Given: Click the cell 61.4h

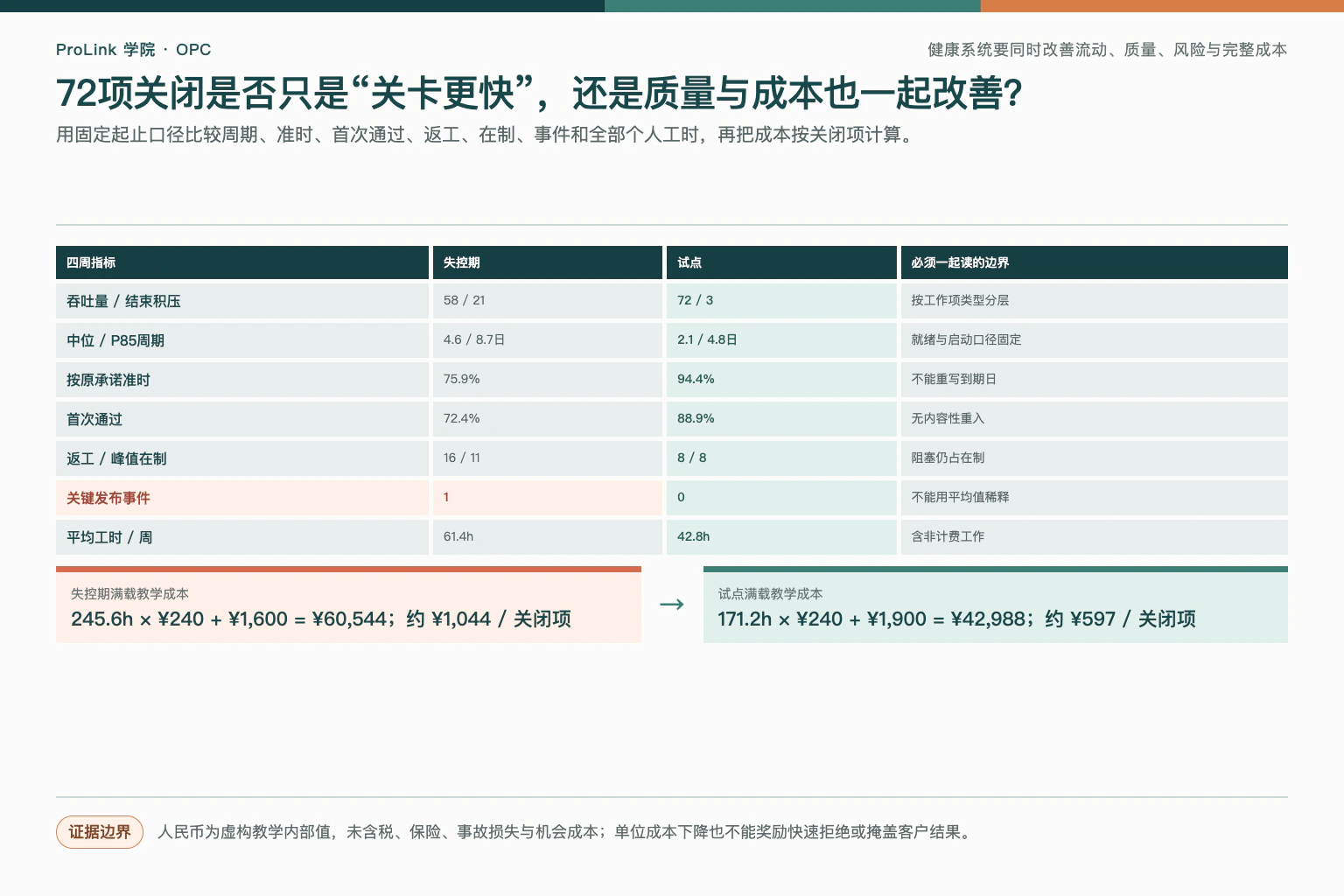Looking at the screenshot, I should pos(548,537).
